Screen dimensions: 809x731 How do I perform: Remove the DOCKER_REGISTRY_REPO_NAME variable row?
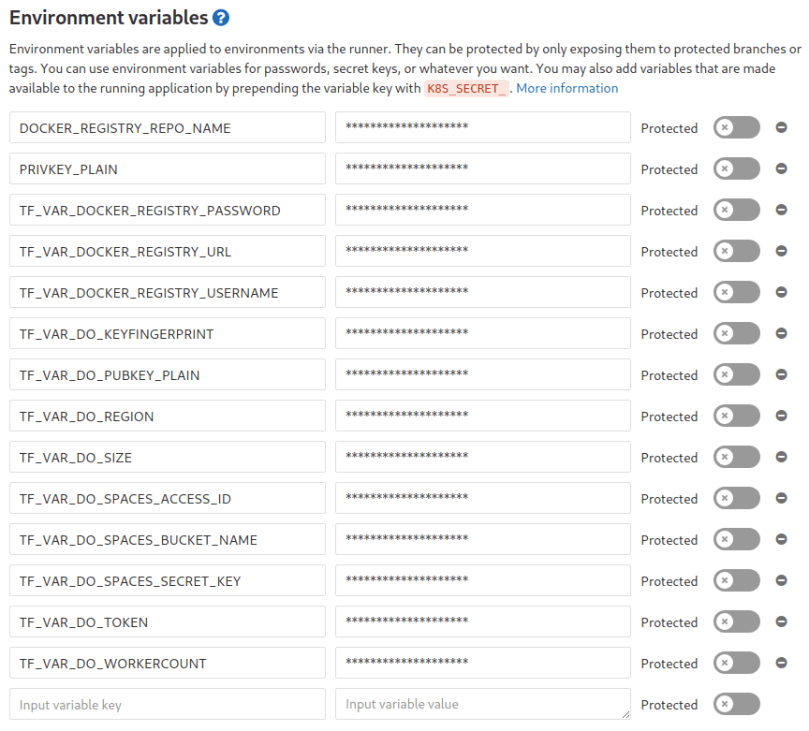(781, 128)
